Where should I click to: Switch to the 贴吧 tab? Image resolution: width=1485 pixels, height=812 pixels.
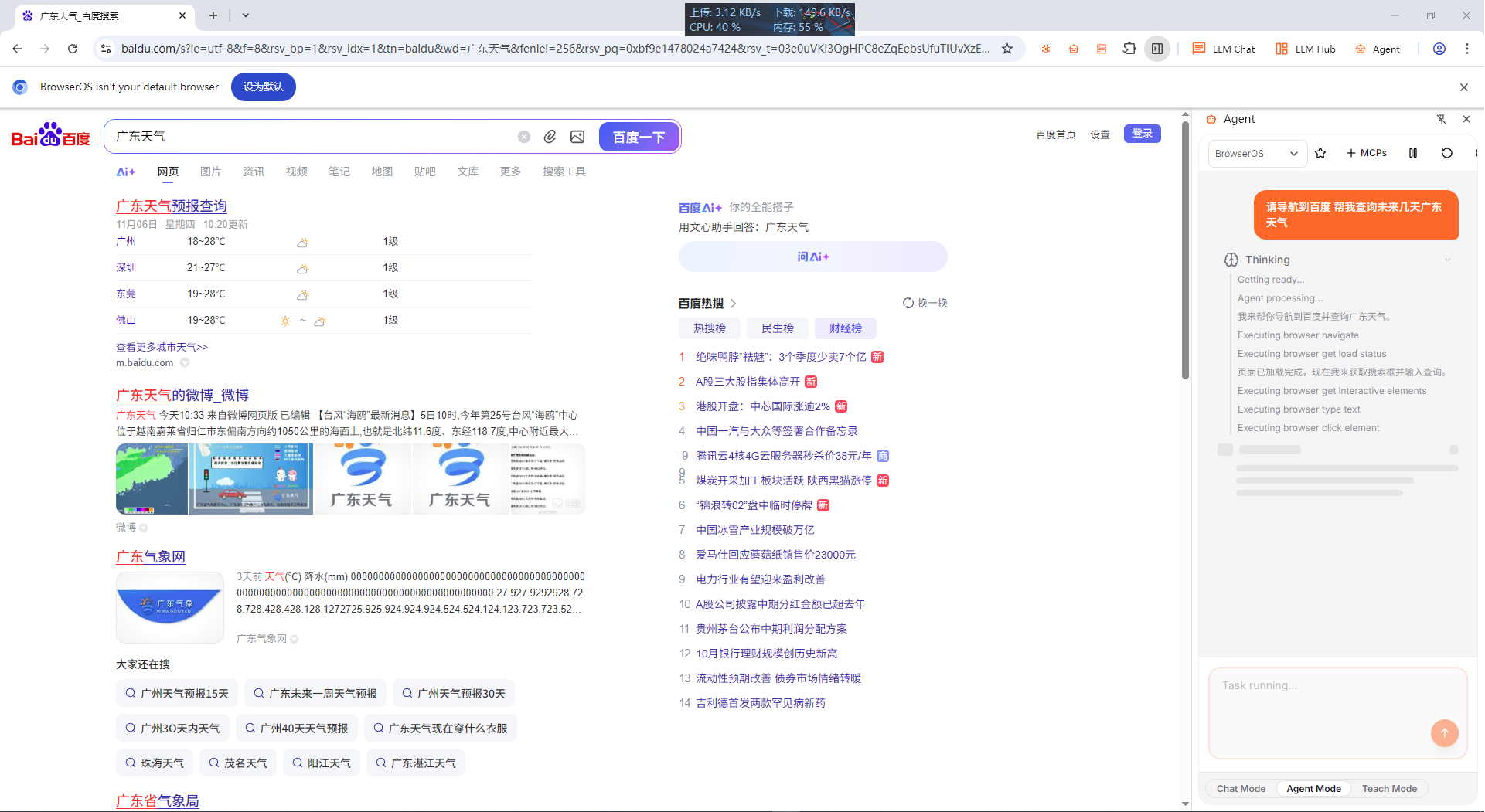click(424, 172)
